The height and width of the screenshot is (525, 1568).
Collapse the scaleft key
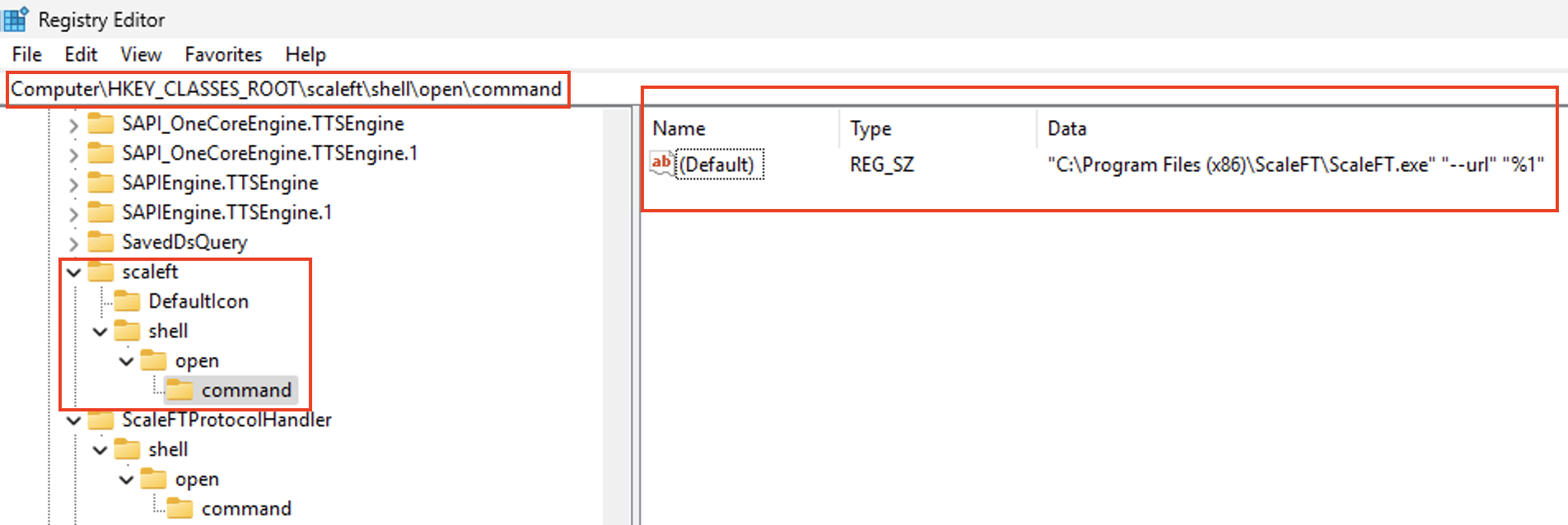(73, 272)
